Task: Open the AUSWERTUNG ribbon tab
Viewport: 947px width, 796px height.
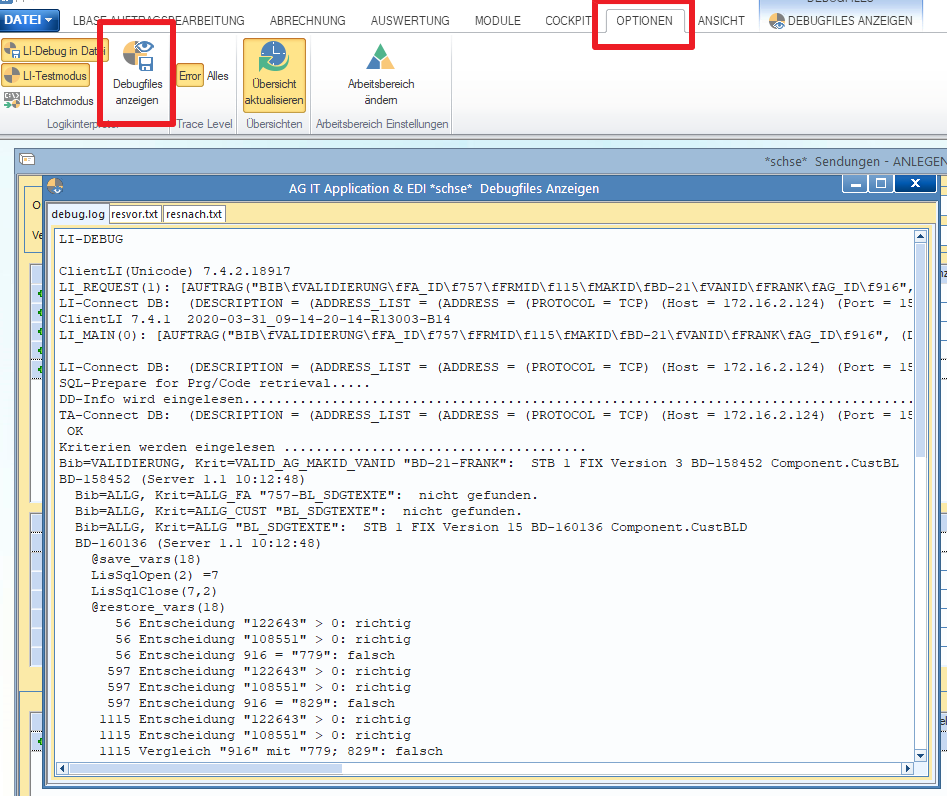Action: [x=410, y=21]
